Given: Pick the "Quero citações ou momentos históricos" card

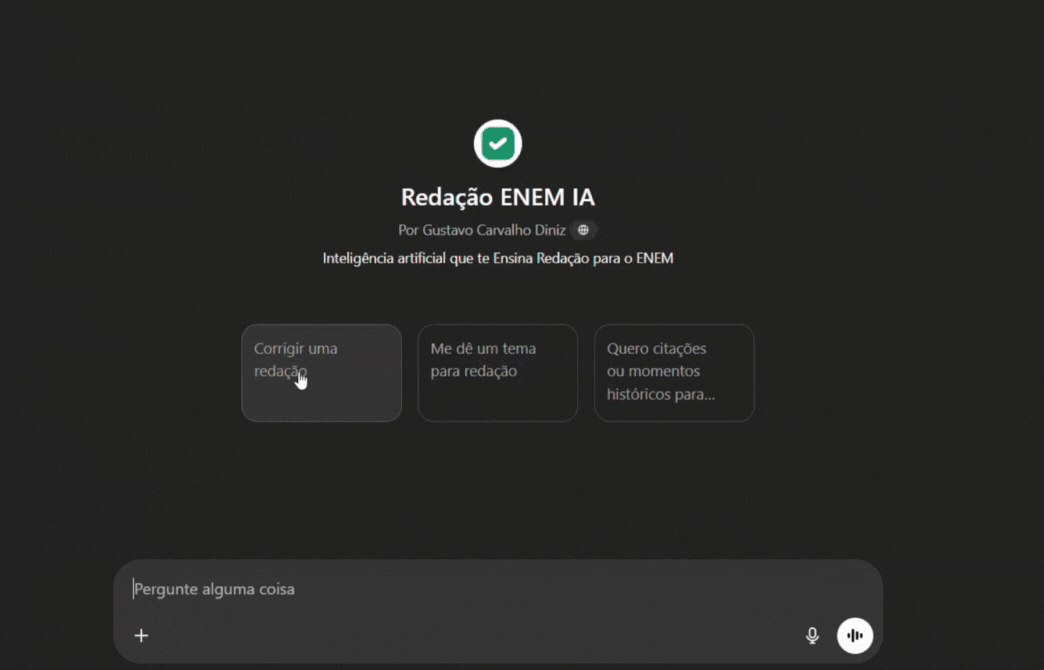Looking at the screenshot, I should click(674, 373).
